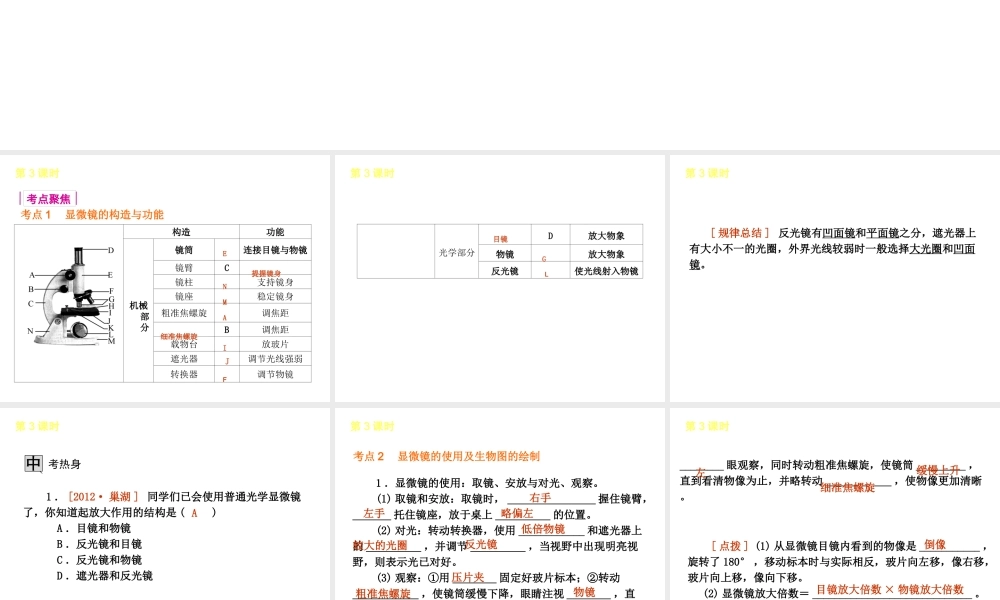Choose option A. 目镜和物镜
This screenshot has width=1000, height=600.
click(94, 528)
